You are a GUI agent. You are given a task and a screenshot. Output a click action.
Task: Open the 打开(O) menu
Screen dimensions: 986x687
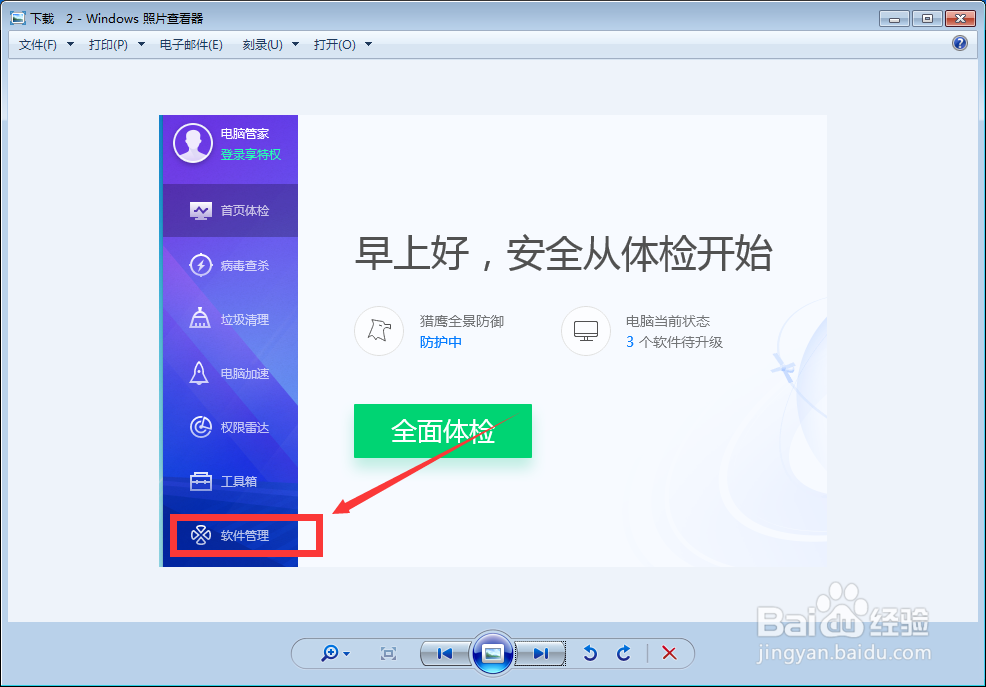coord(335,45)
